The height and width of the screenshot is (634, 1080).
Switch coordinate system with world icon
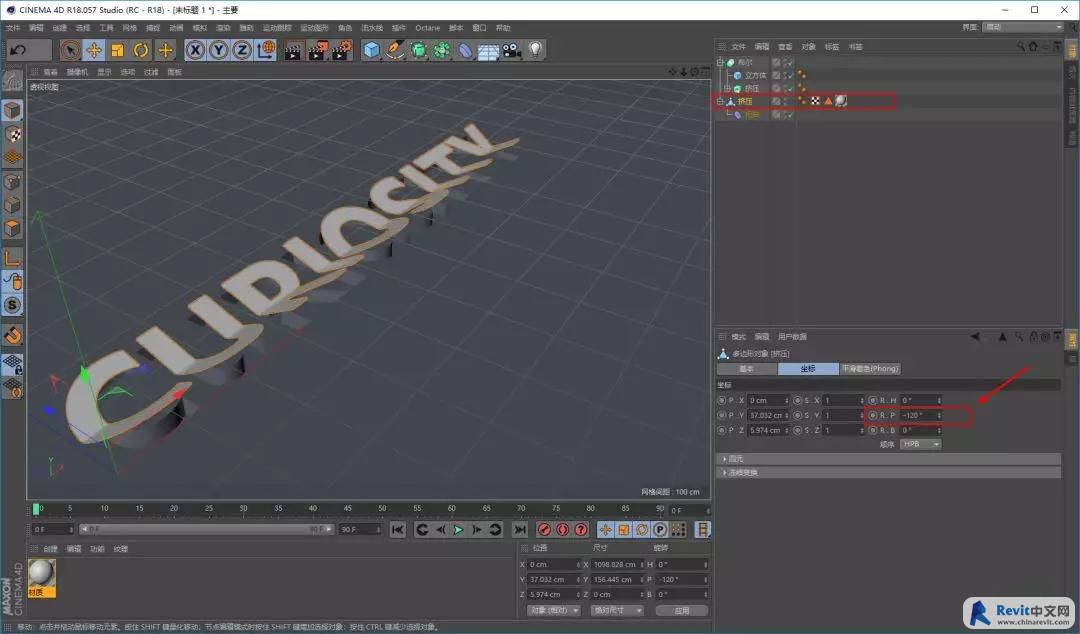[x=266, y=50]
